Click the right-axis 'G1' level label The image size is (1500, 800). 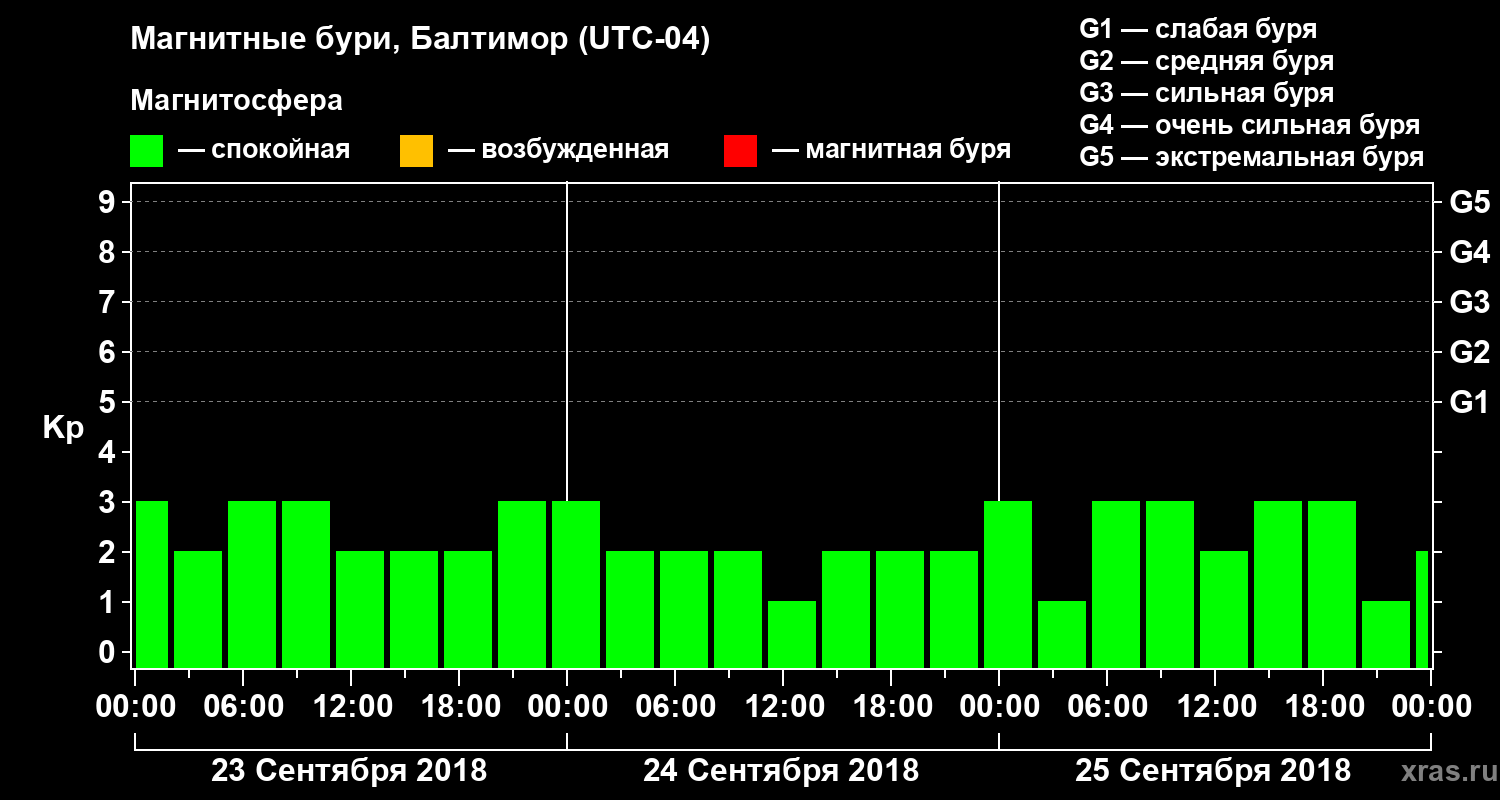(1469, 402)
